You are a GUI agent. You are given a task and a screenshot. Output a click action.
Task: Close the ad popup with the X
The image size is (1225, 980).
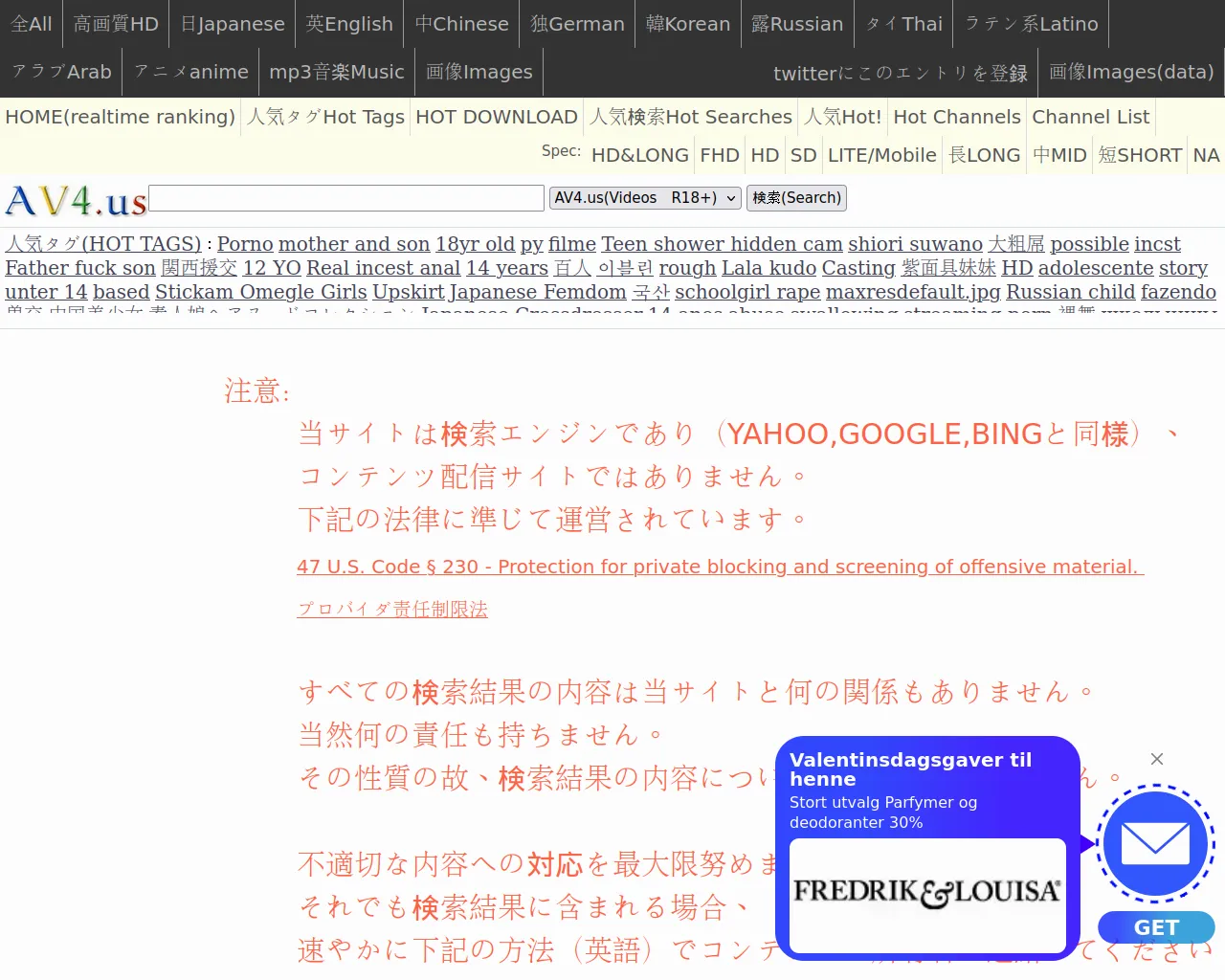click(x=1157, y=759)
